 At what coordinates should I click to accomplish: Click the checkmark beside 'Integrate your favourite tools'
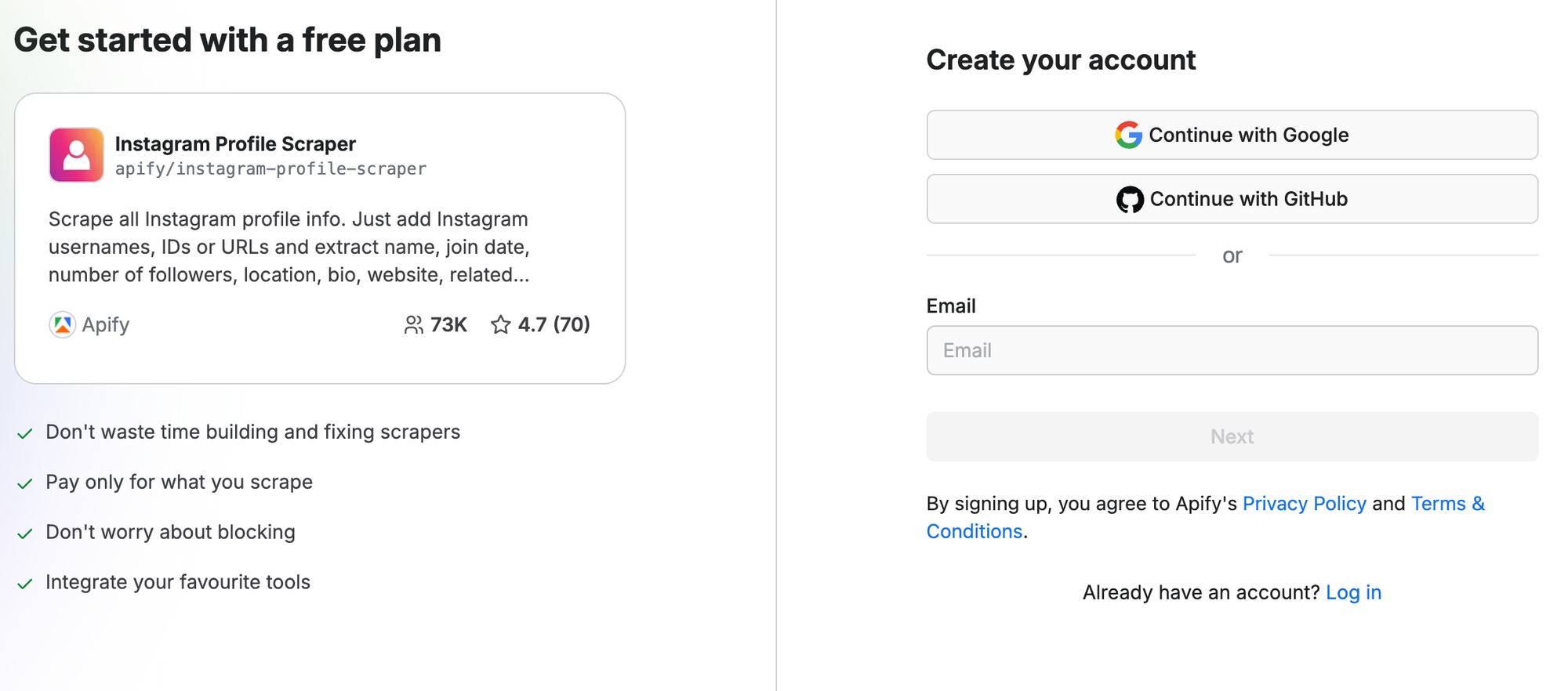(x=24, y=584)
